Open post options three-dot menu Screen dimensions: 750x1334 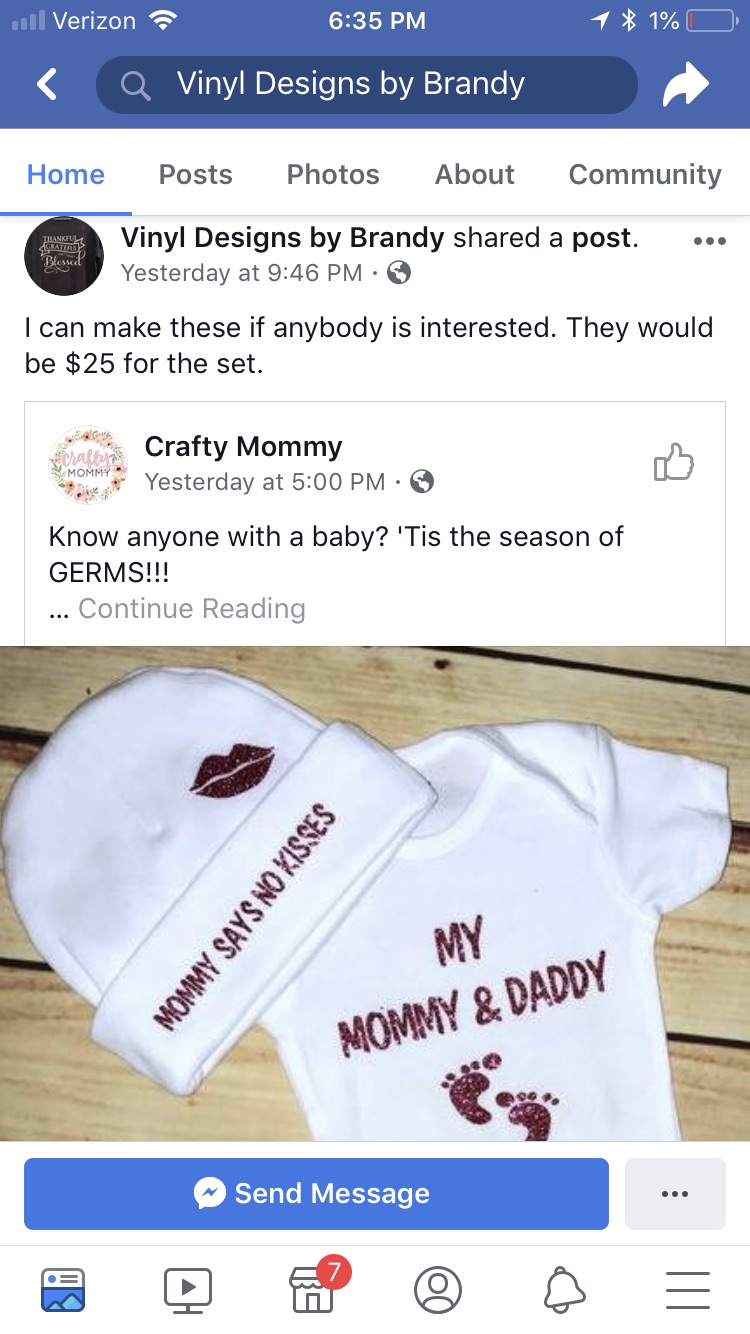709,241
